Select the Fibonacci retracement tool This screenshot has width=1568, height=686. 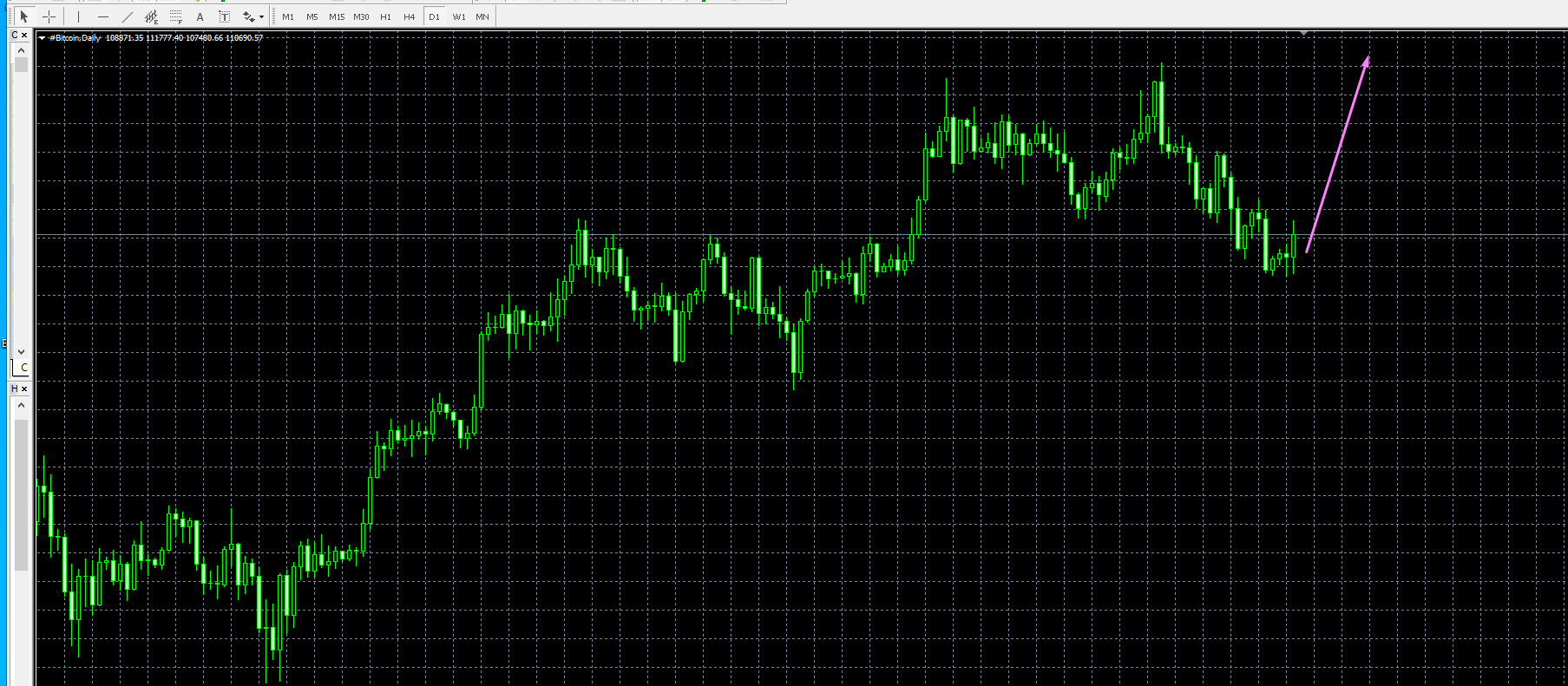click(176, 16)
